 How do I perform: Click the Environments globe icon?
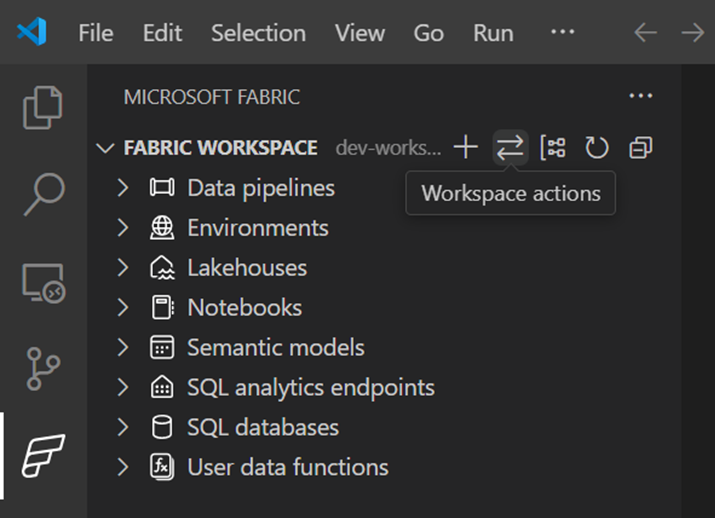point(162,228)
